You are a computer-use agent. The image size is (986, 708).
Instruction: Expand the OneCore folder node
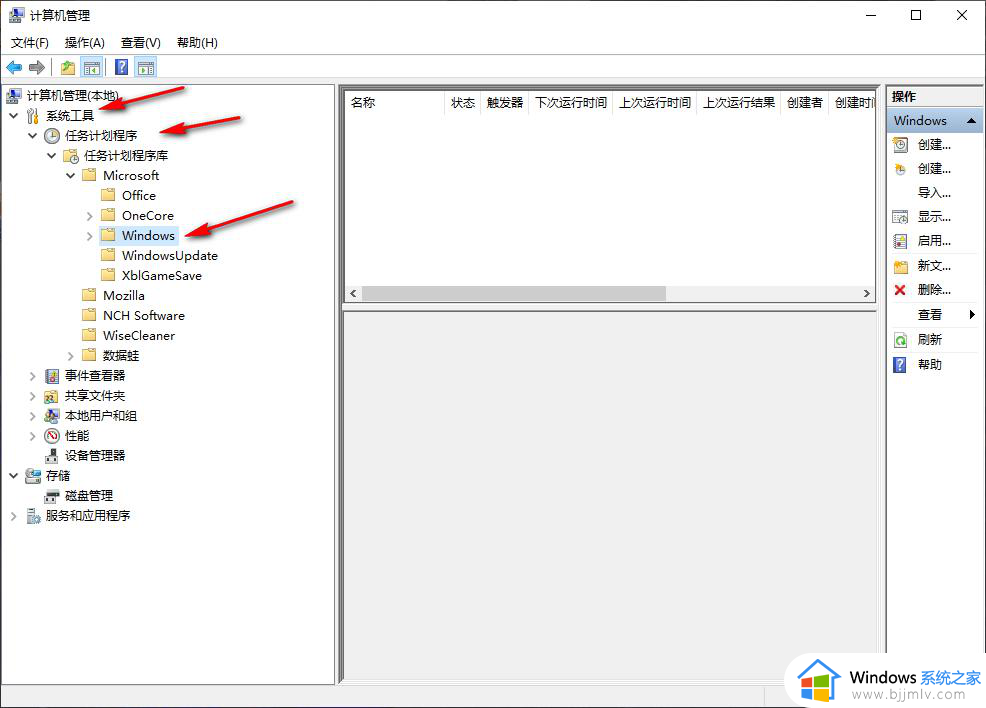click(89, 216)
